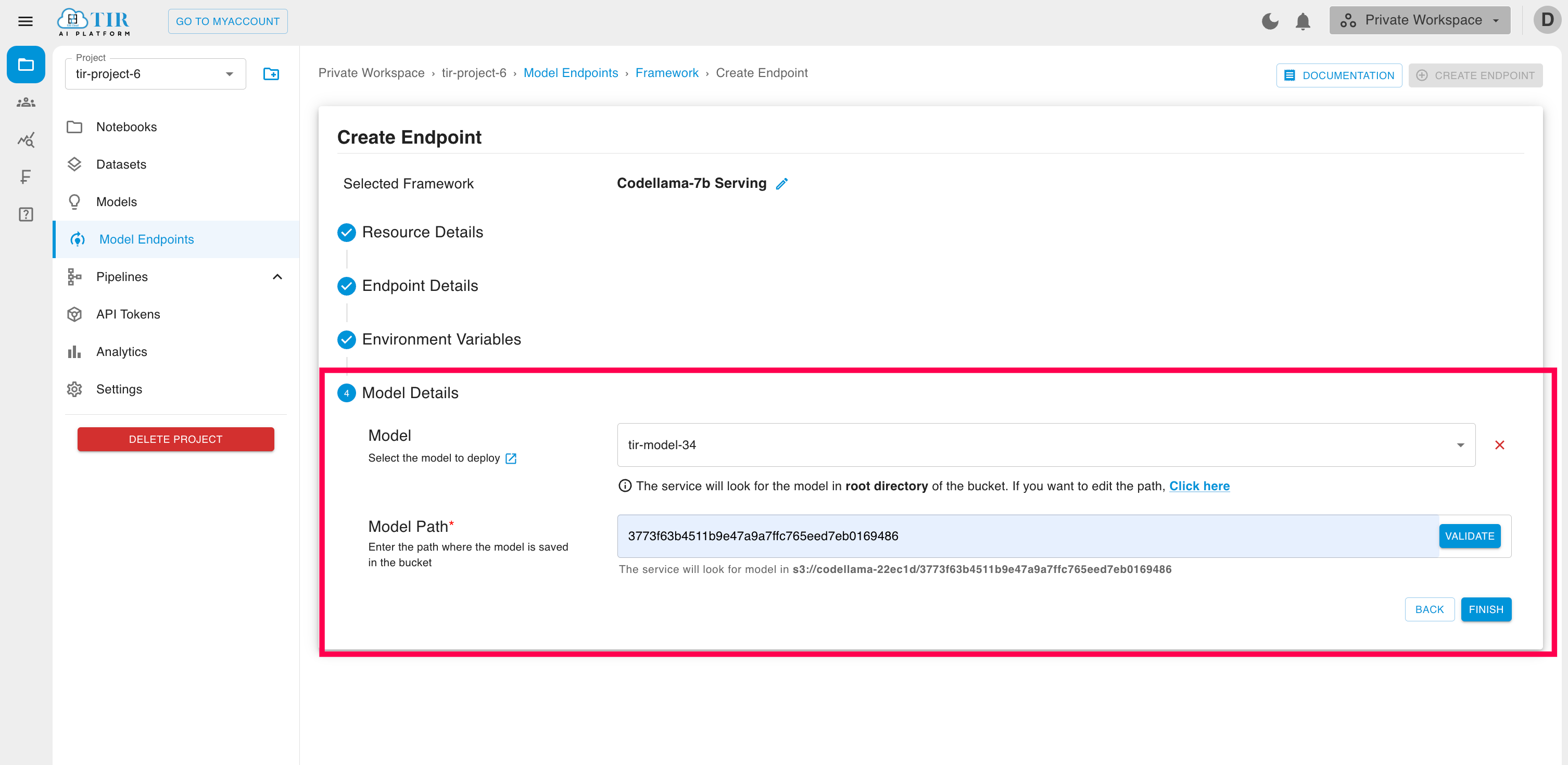Open the billing F icon in left rail
This screenshot has width=1568, height=765.
pos(26,177)
